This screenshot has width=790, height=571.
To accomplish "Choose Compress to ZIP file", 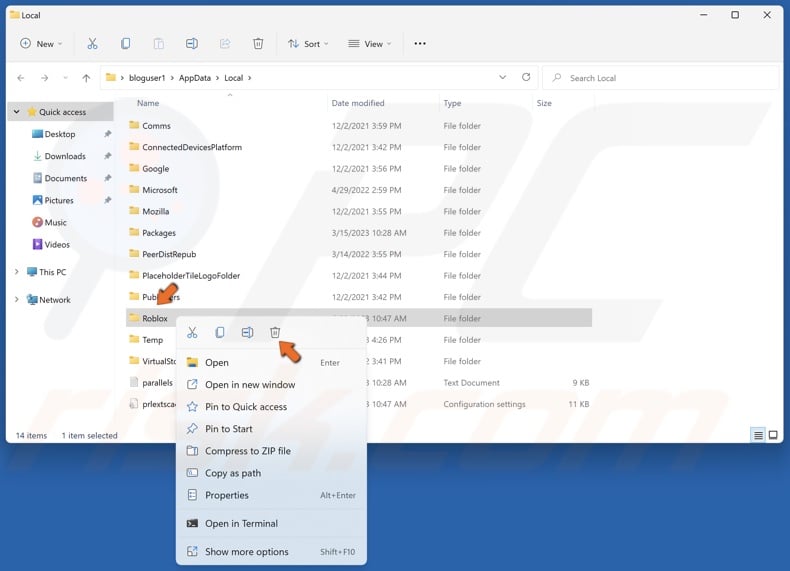I will pyautogui.click(x=271, y=451).
